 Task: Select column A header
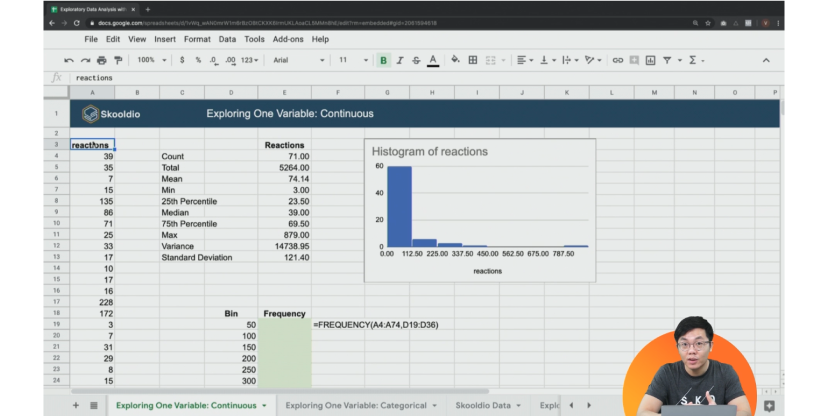[92, 92]
